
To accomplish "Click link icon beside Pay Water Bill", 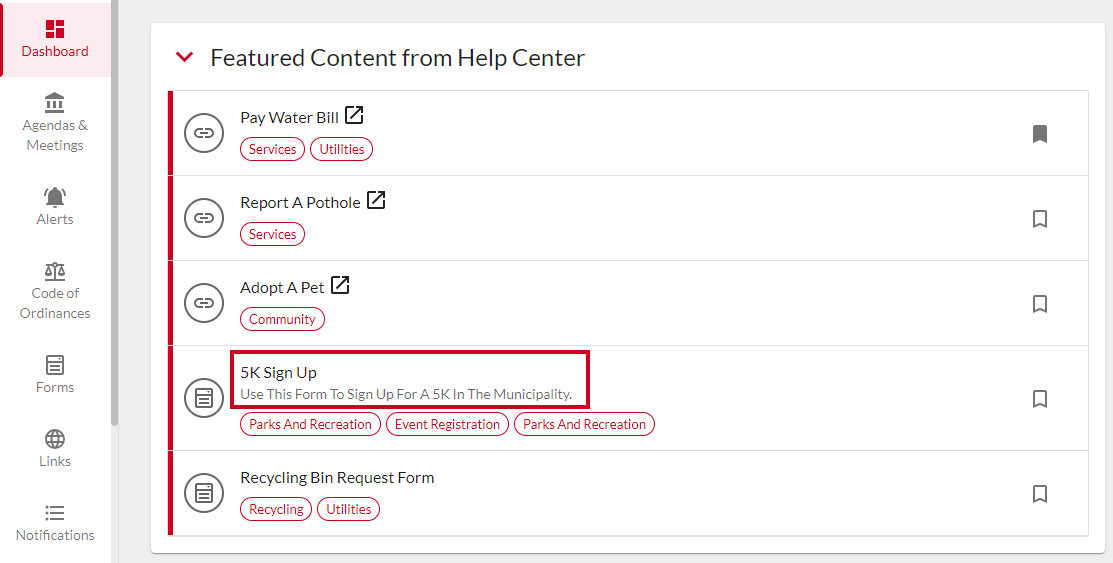I will tap(204, 133).
